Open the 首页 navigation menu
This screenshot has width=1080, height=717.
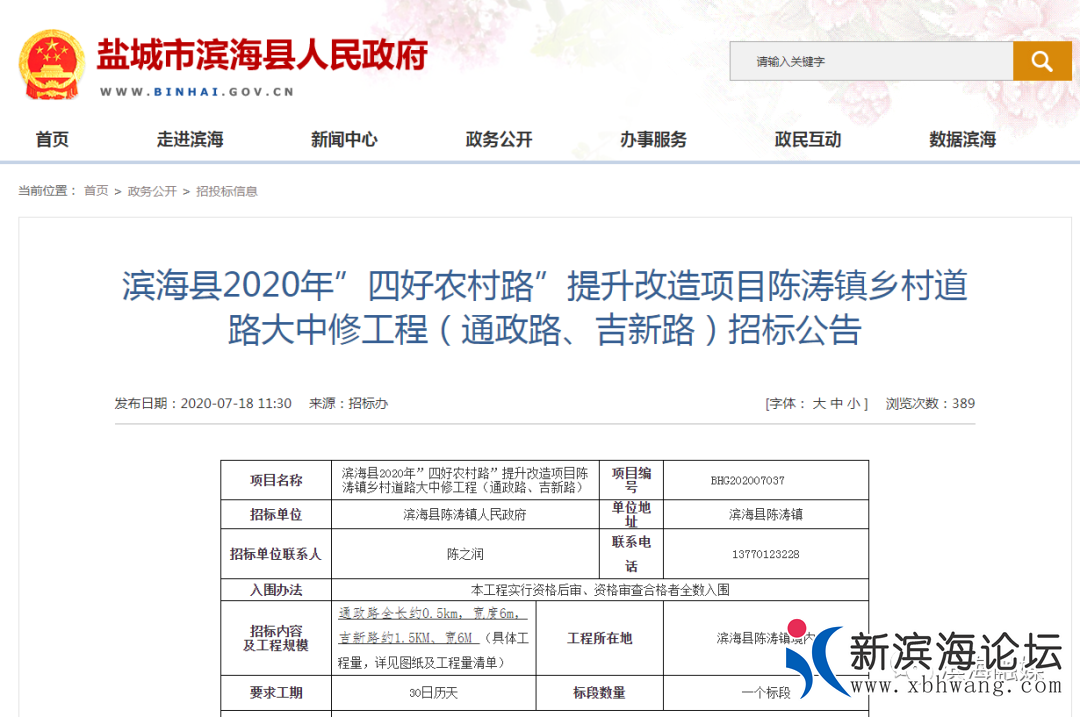point(51,140)
